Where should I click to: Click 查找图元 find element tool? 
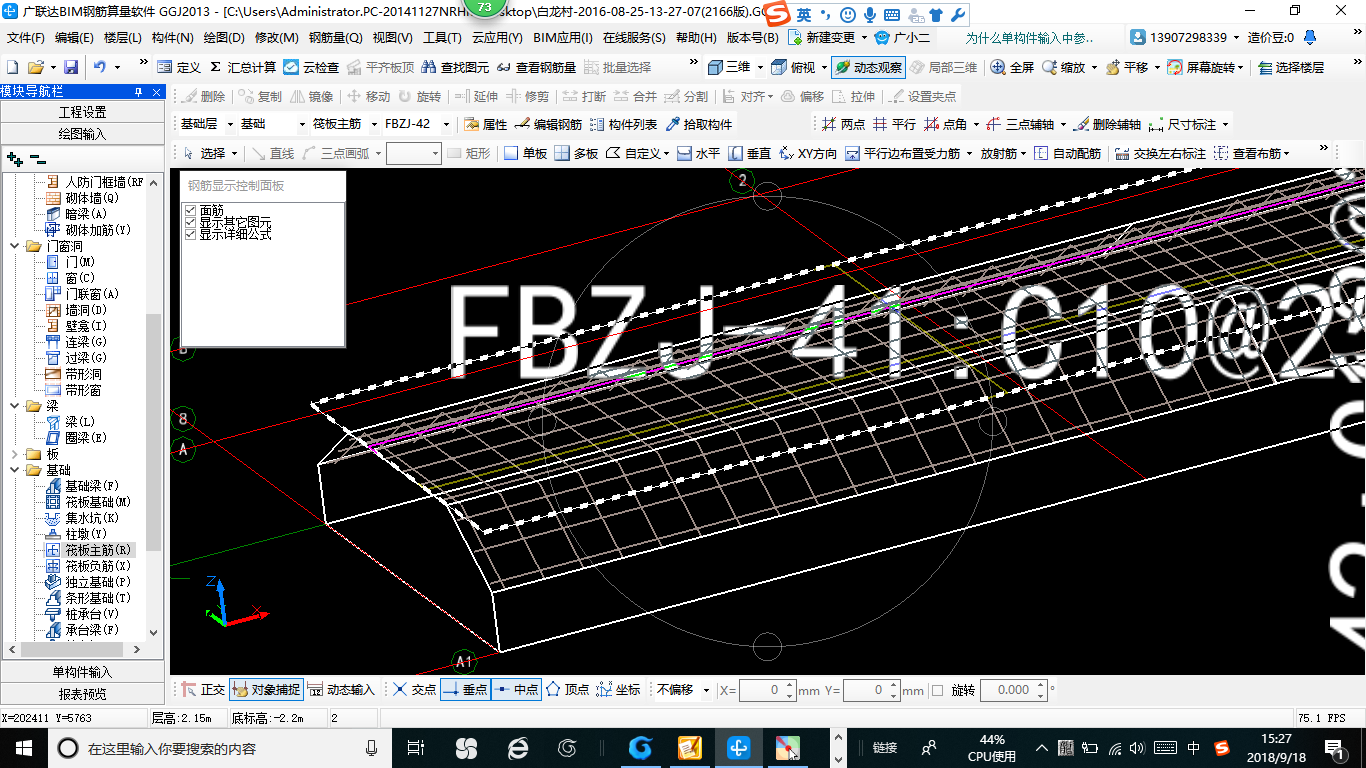click(x=455, y=67)
